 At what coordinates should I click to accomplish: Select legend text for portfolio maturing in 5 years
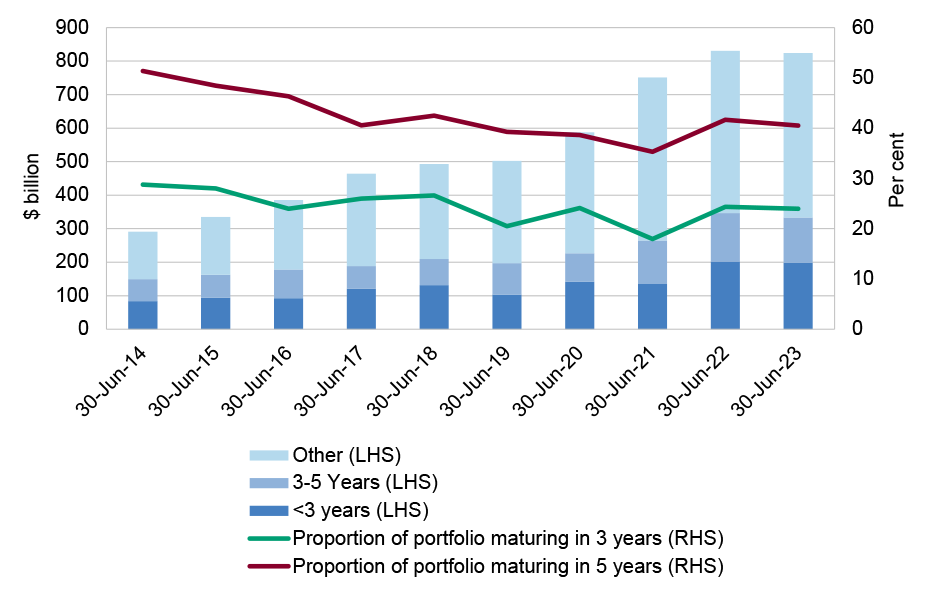(508, 566)
